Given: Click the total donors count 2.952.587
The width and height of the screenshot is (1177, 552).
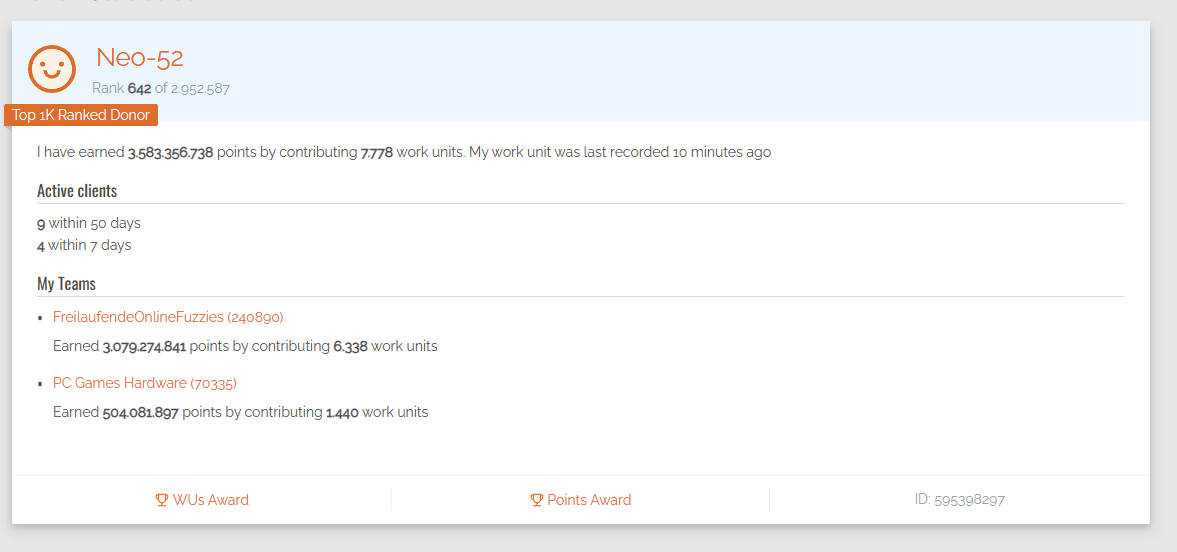Looking at the screenshot, I should [200, 89].
